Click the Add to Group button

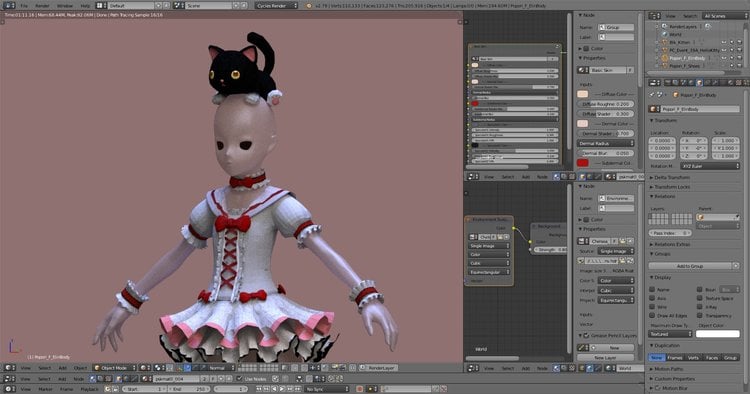point(691,265)
